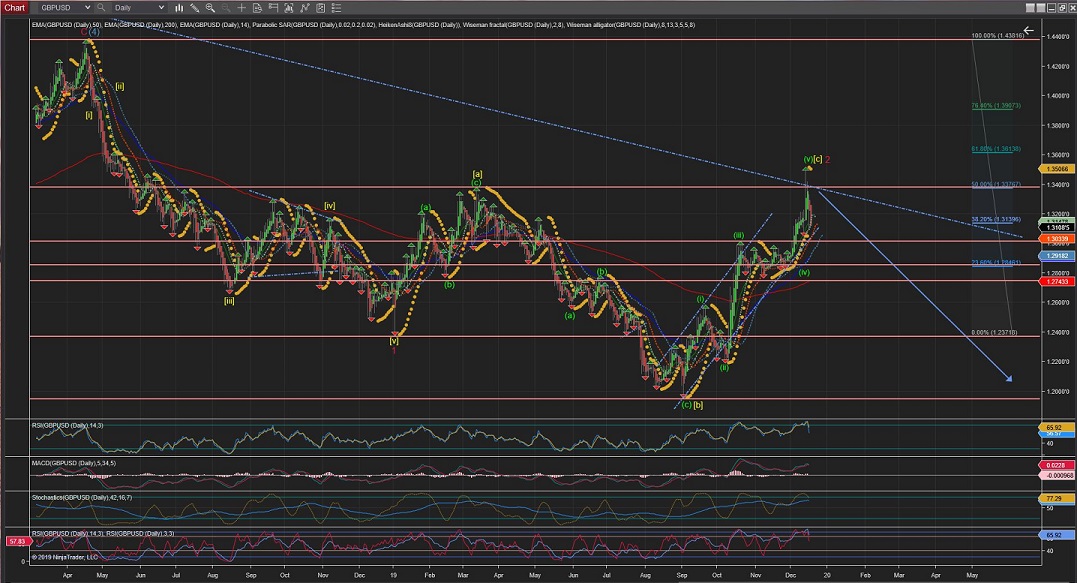Click the blue (4) label at April peak
1077x583 pixels.
[x=93, y=32]
